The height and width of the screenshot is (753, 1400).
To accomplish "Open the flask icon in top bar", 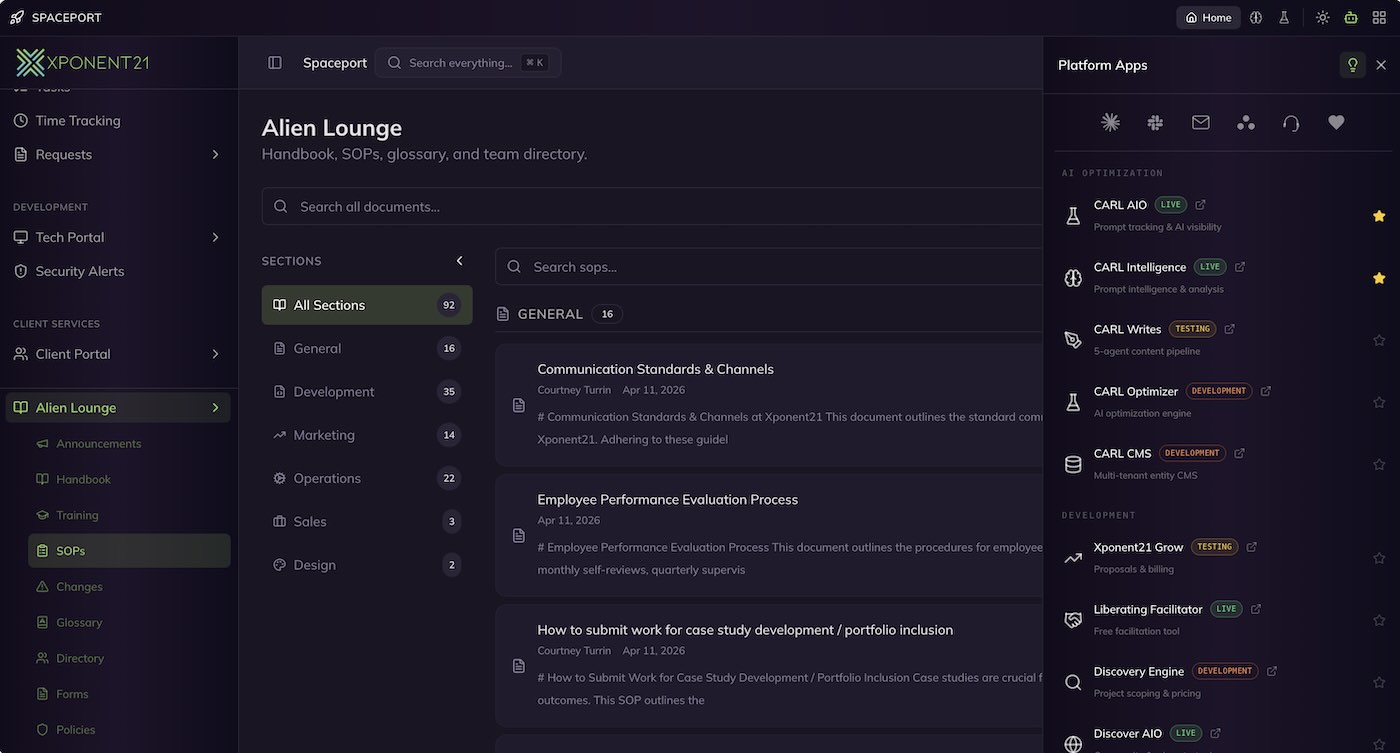I will [1284, 17].
